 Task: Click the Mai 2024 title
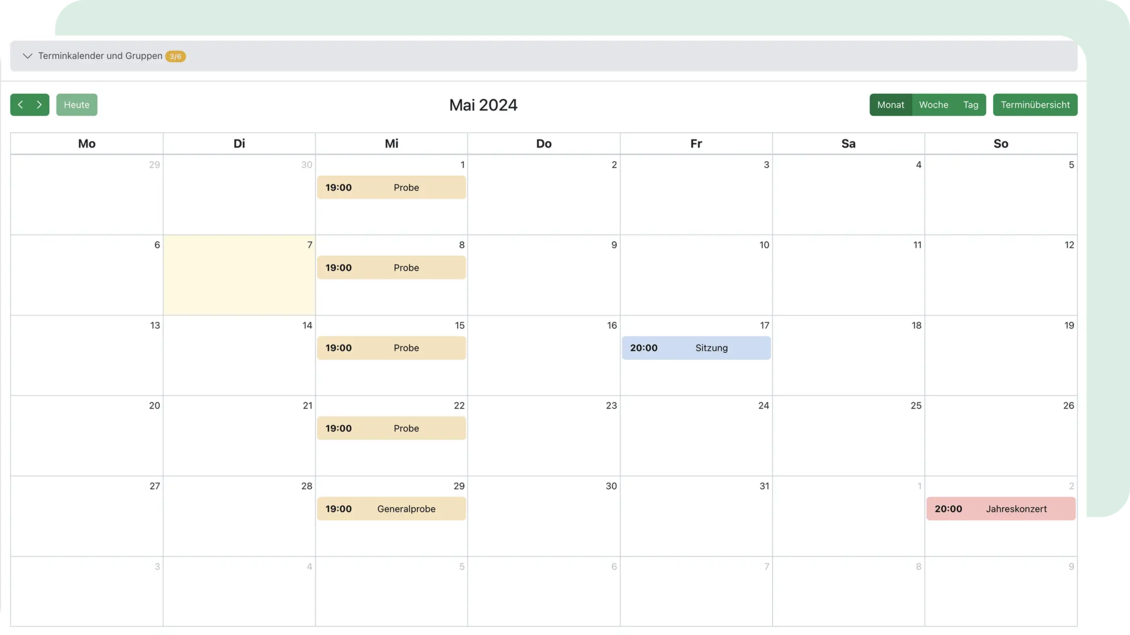coord(483,105)
